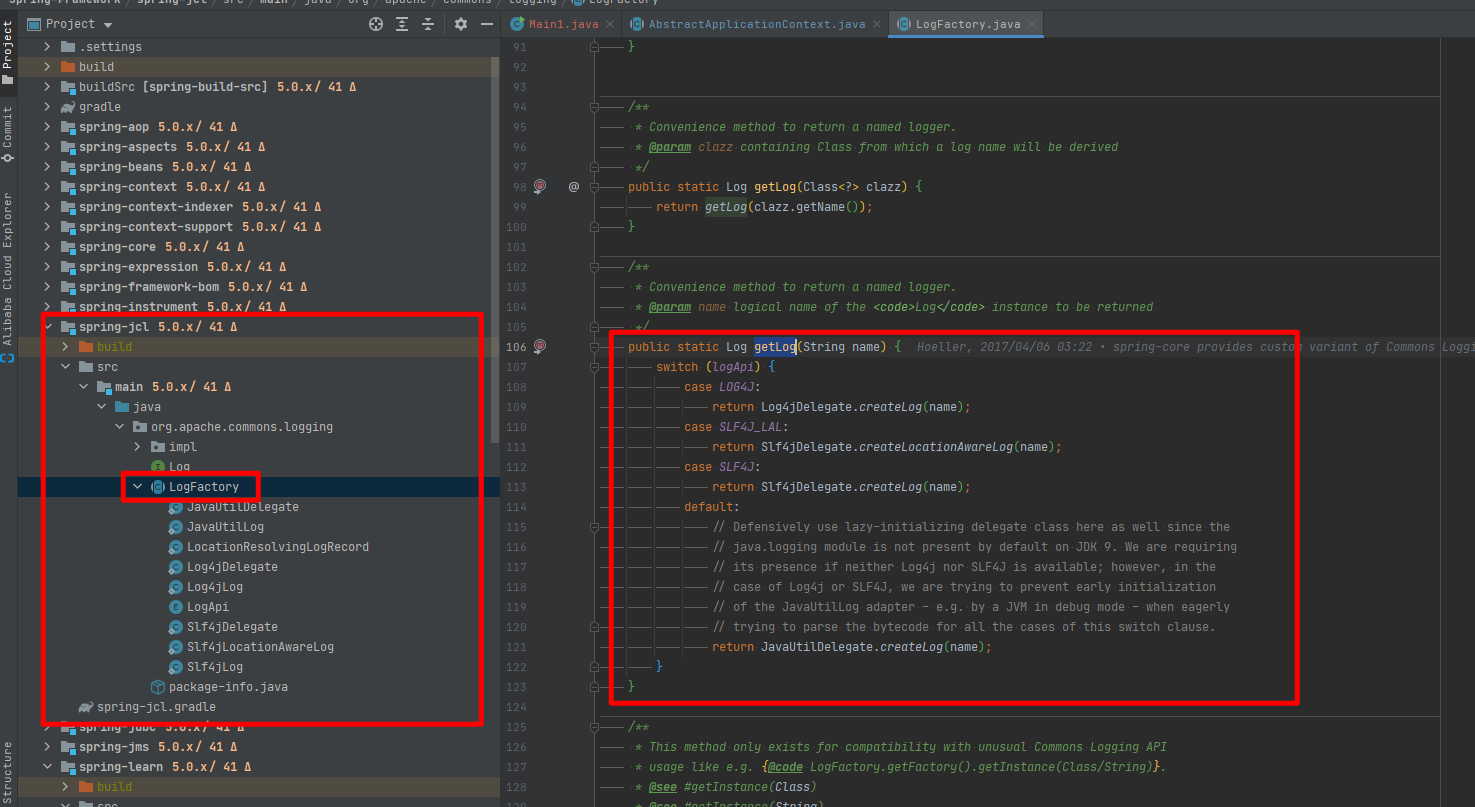Select the spring-jms module
The width and height of the screenshot is (1475, 807).
click(114, 747)
